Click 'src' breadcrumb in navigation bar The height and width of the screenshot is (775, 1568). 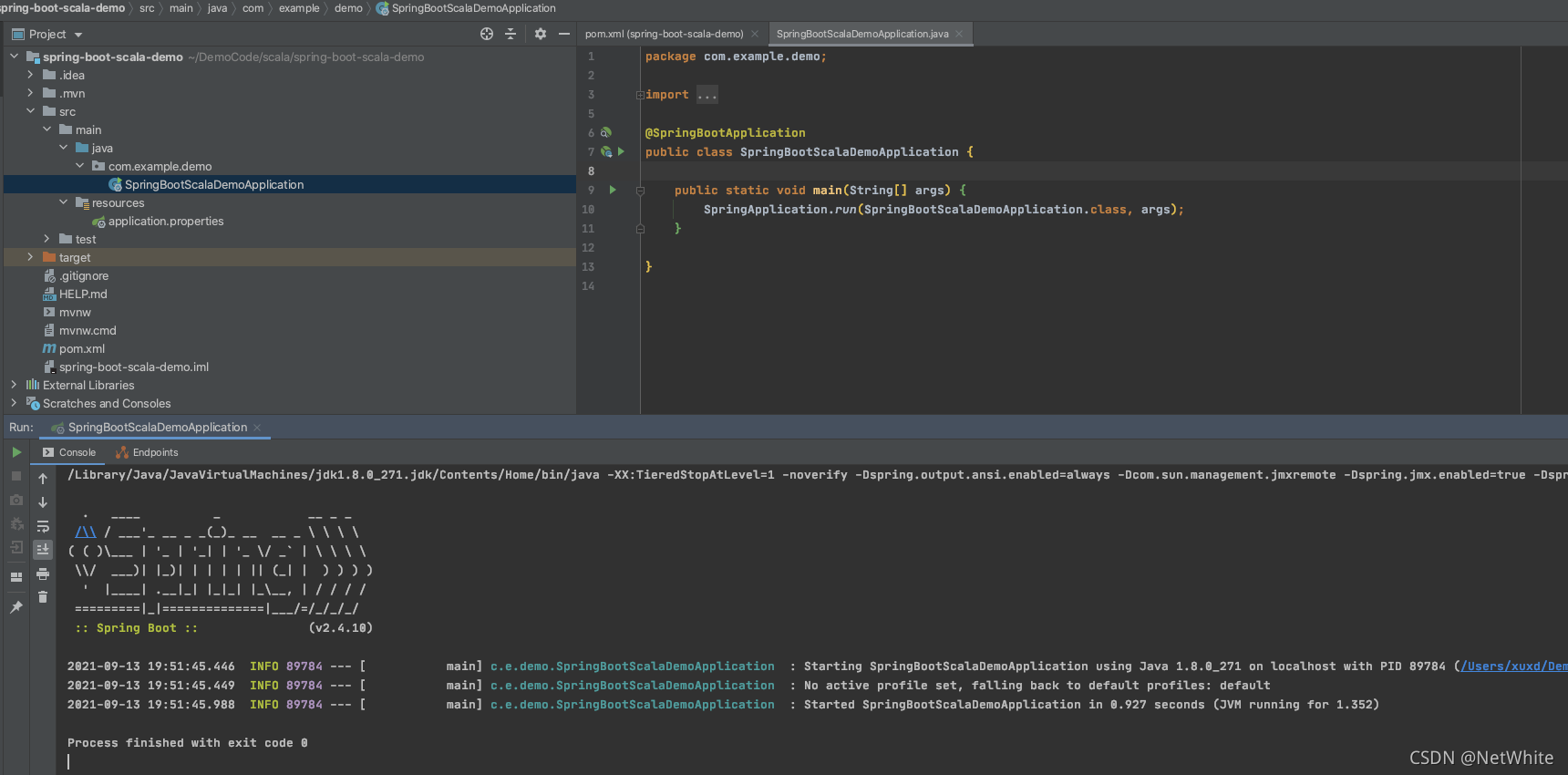click(x=147, y=8)
